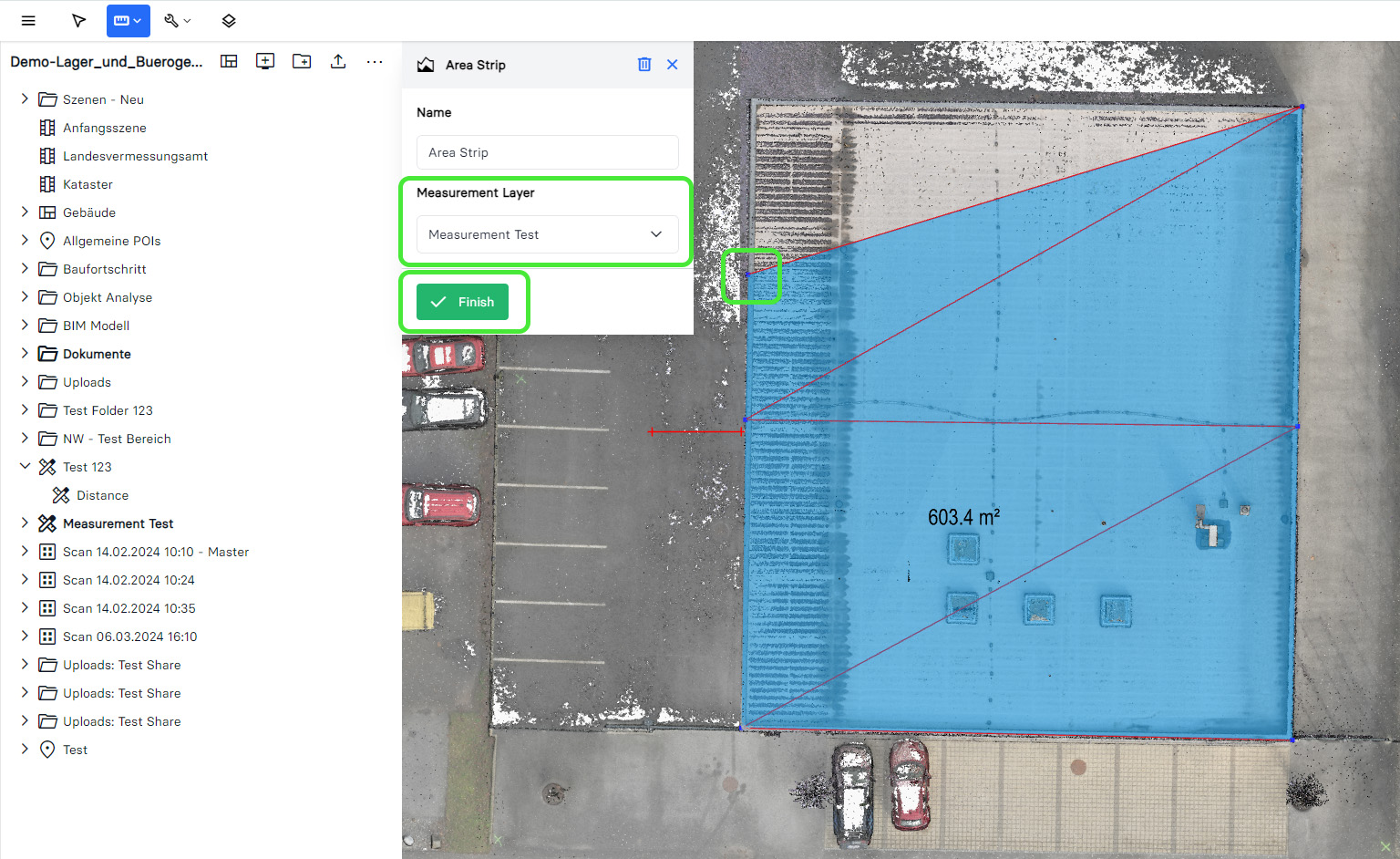Click the green Finish button
The height and width of the screenshot is (859, 1400).
462,302
